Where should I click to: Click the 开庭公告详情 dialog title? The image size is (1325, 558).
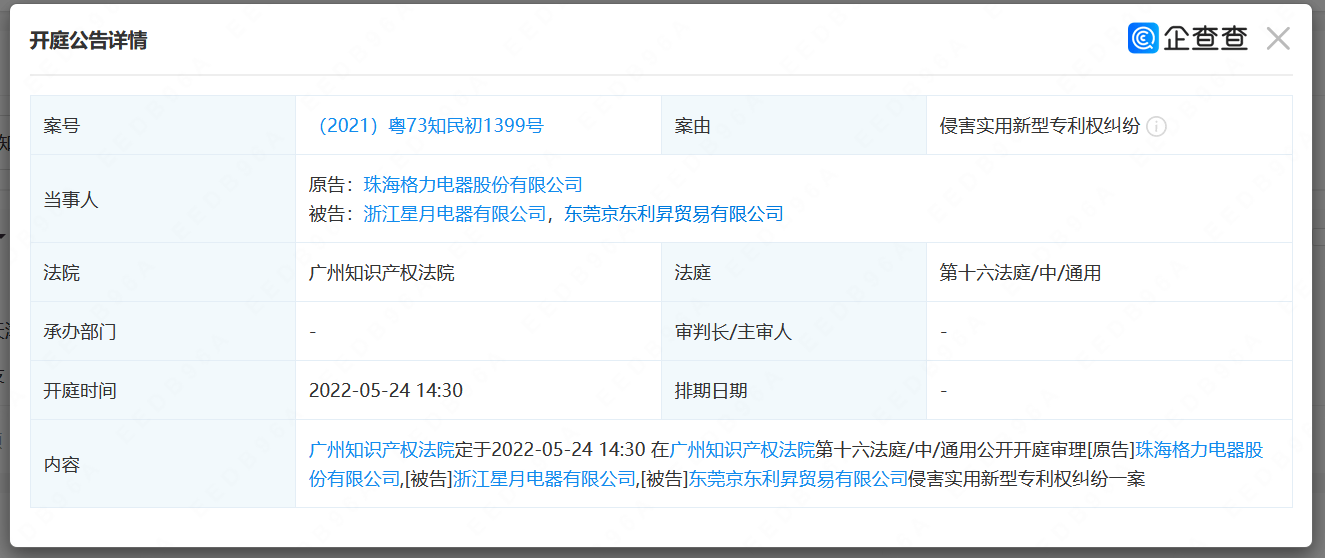88,41
